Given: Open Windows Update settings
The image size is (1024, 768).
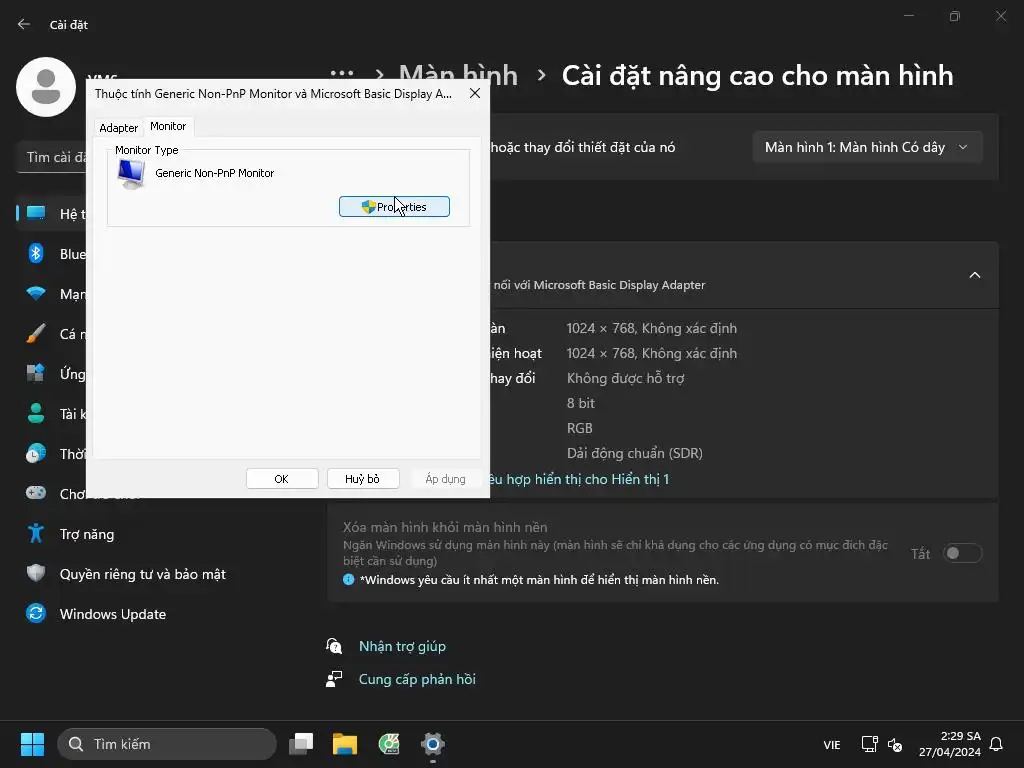Looking at the screenshot, I should click(112, 614).
